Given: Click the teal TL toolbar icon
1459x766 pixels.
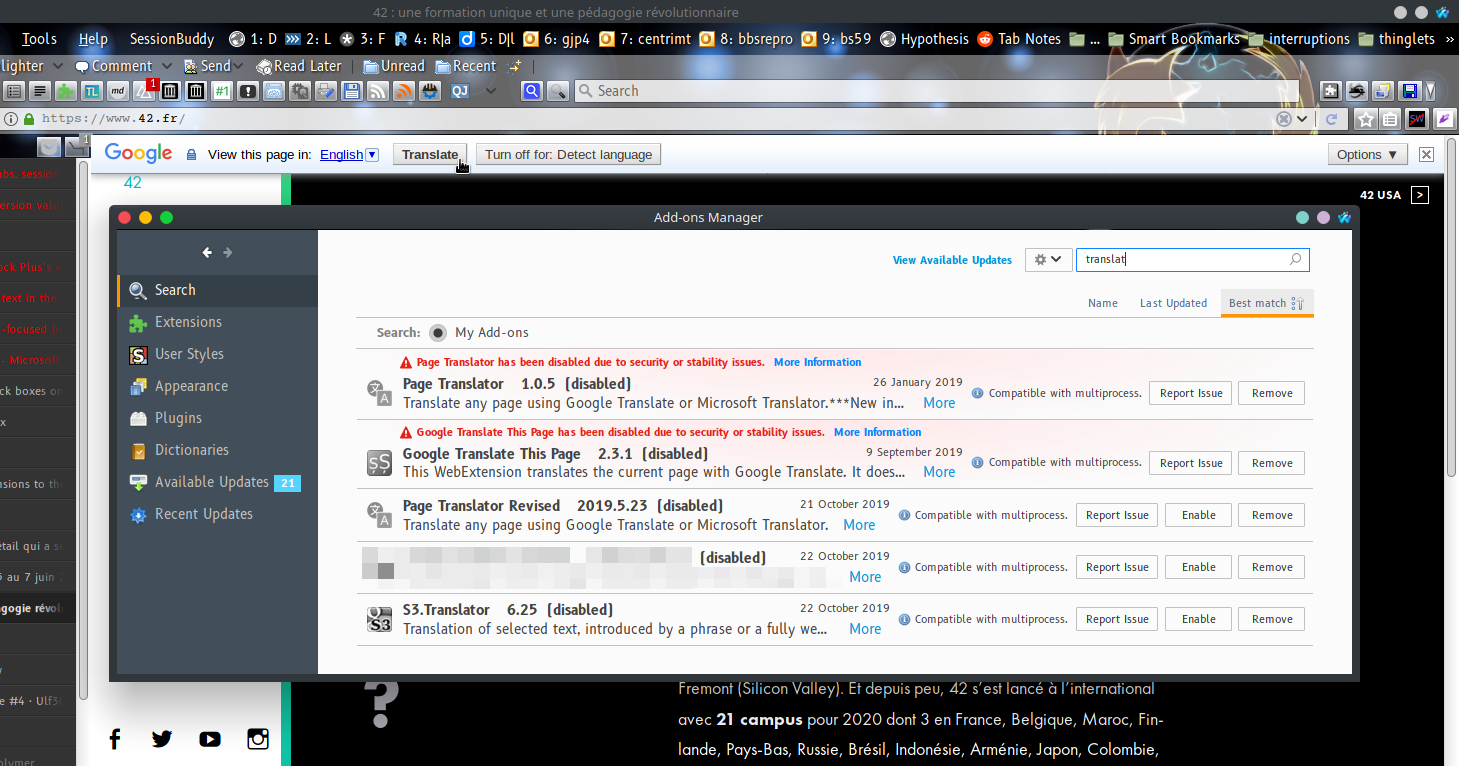Looking at the screenshot, I should (92, 91).
